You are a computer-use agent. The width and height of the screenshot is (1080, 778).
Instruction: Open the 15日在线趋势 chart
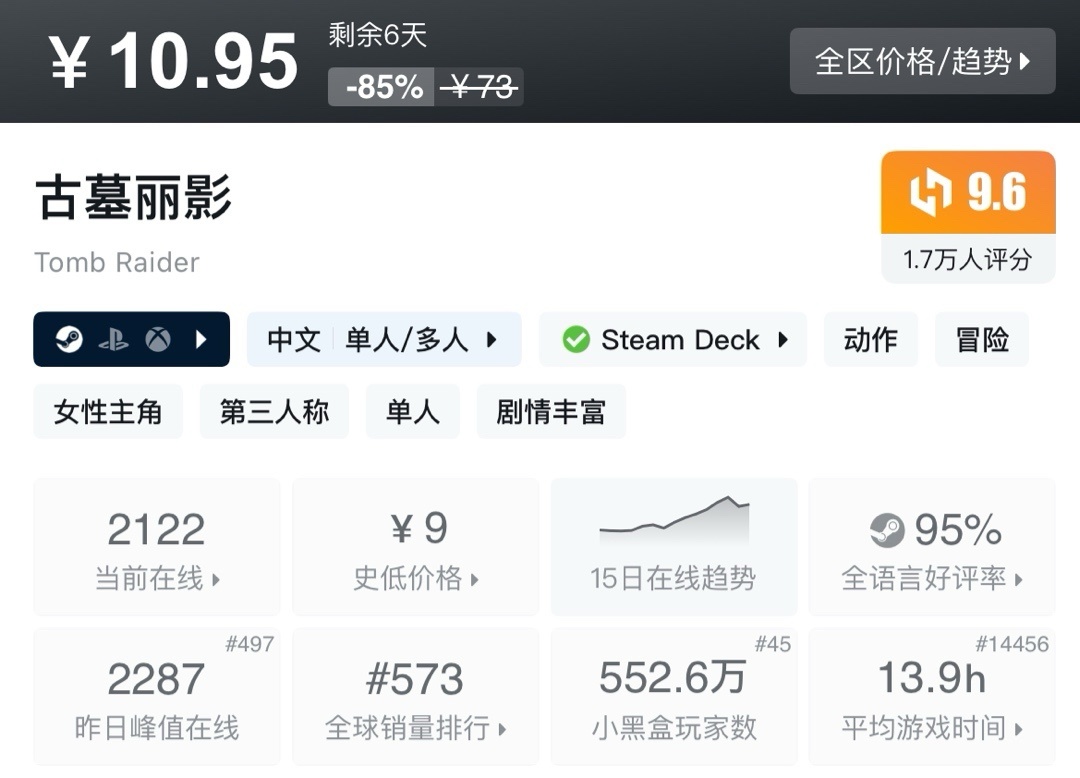(673, 546)
